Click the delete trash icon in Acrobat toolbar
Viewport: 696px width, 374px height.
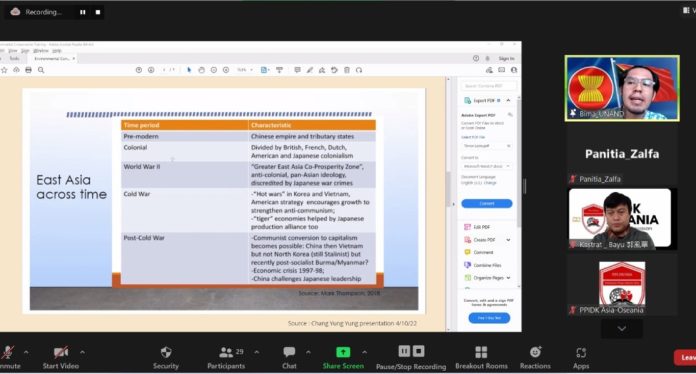[x=347, y=70]
